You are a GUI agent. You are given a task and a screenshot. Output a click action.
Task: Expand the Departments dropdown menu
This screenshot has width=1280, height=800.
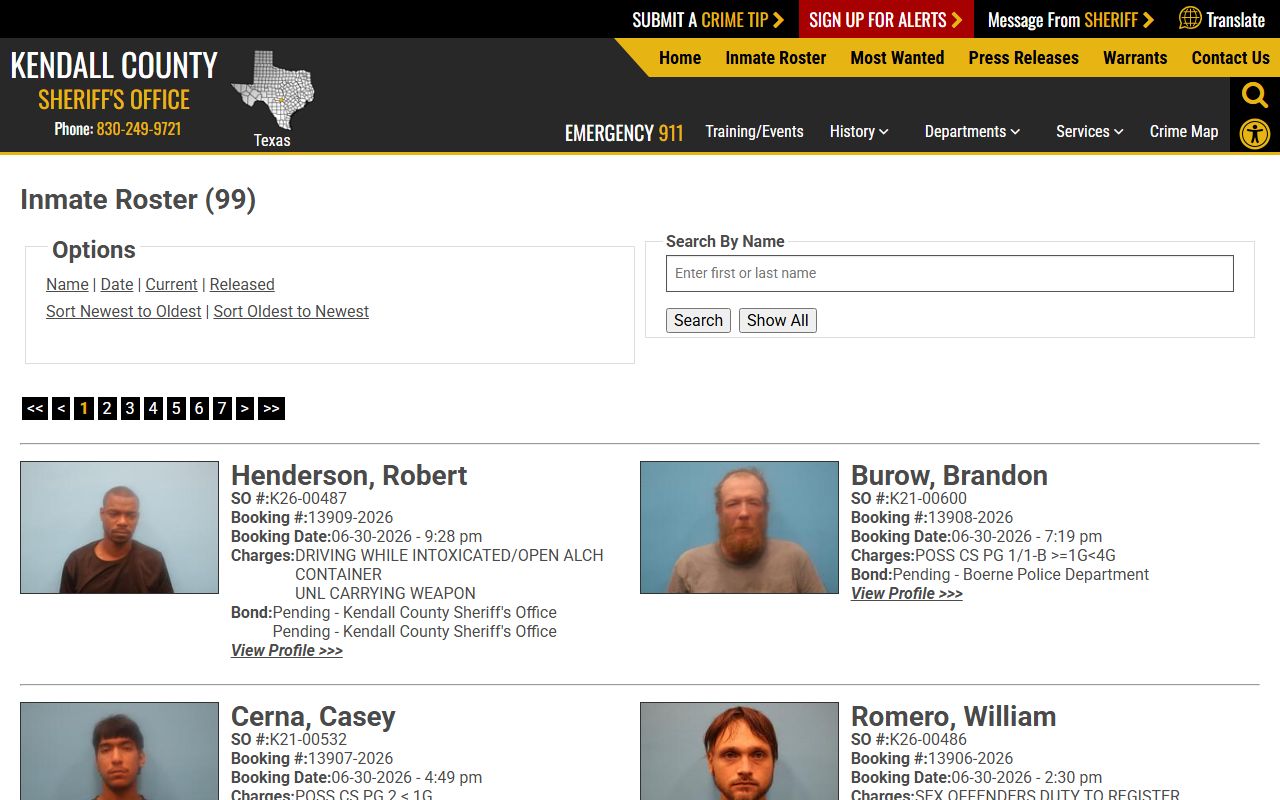point(972,132)
